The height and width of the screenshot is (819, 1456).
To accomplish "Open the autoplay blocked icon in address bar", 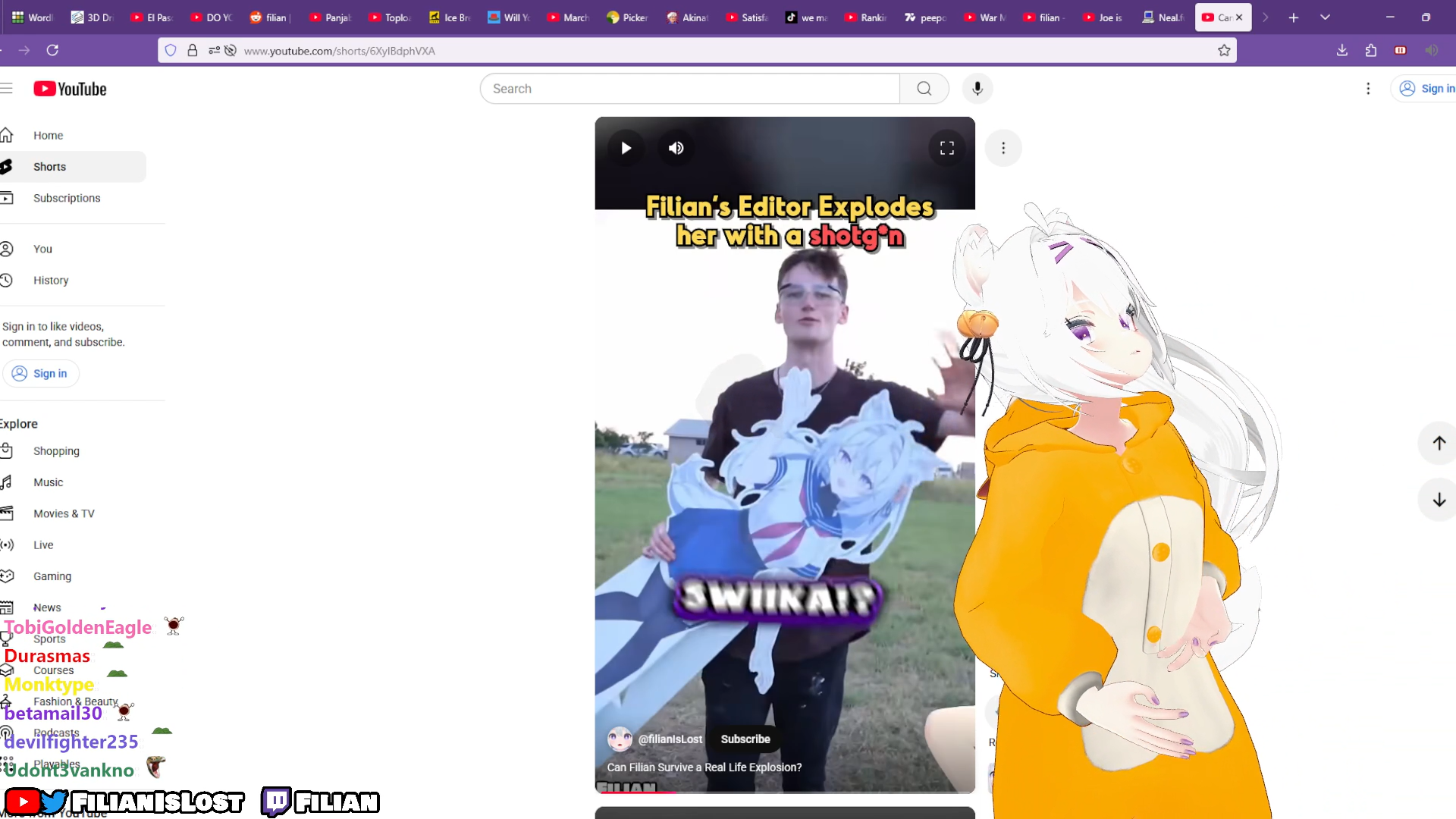I will point(231,51).
